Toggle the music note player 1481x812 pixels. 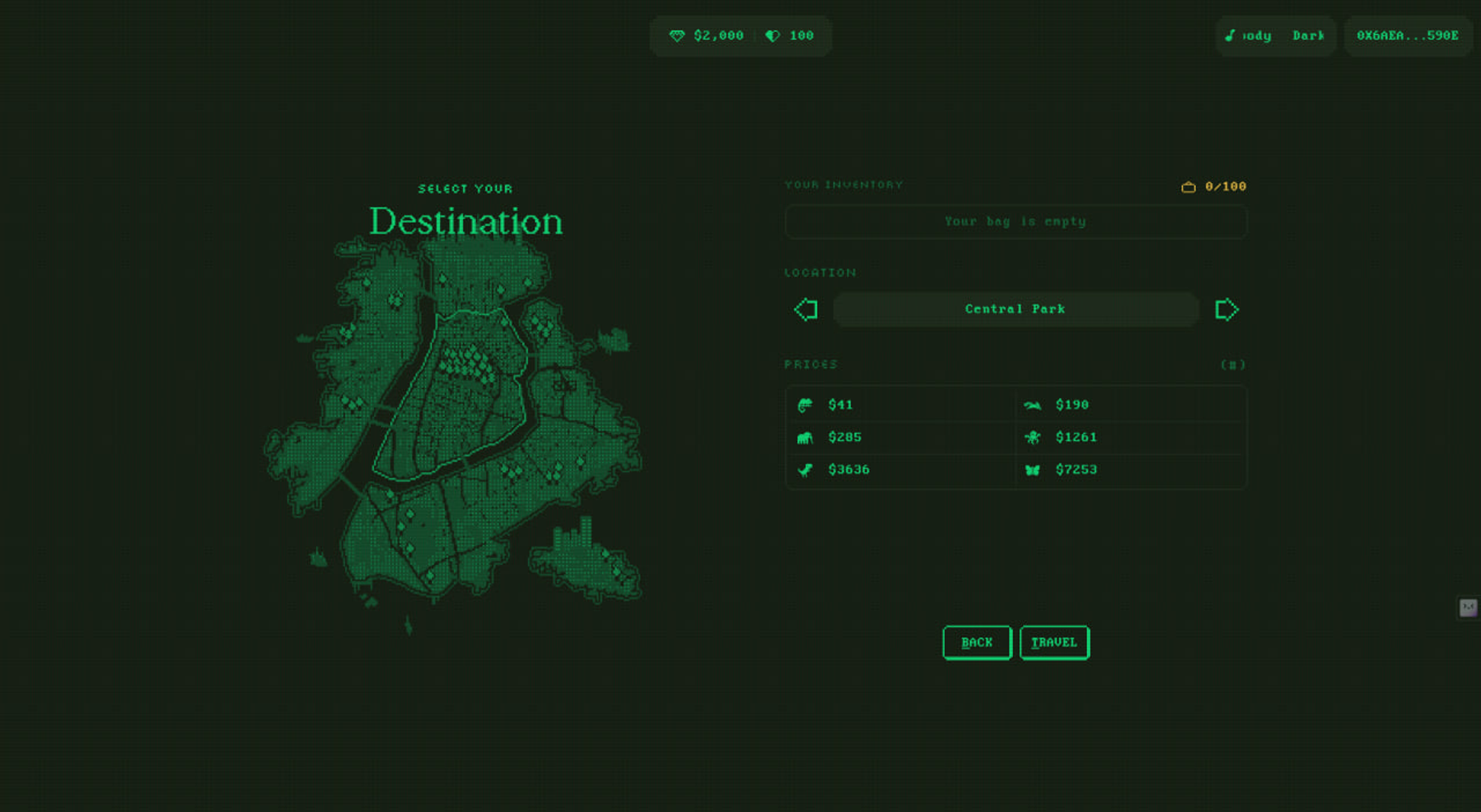point(1230,36)
